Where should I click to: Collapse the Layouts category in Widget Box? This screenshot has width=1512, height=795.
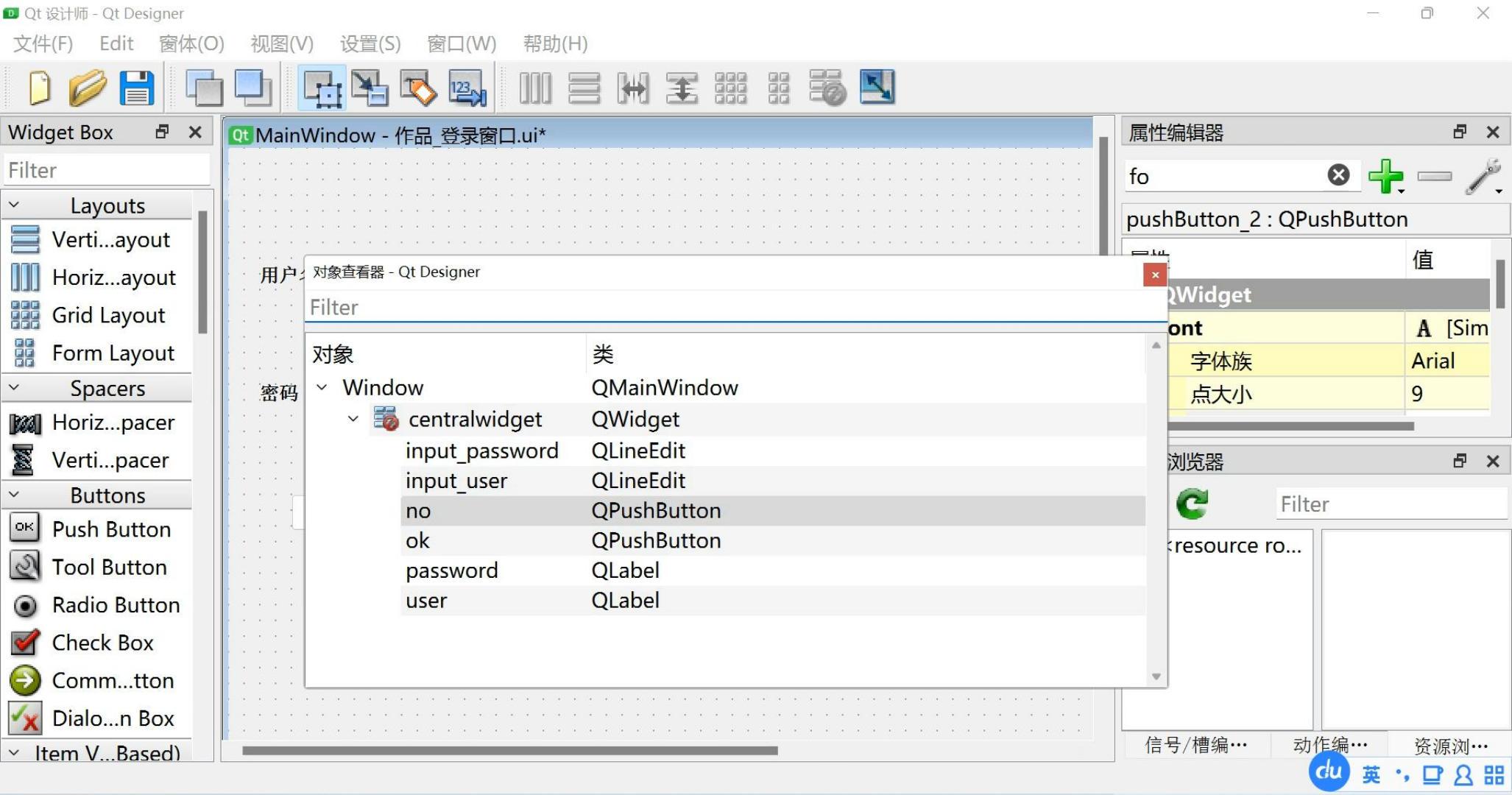click(x=14, y=205)
